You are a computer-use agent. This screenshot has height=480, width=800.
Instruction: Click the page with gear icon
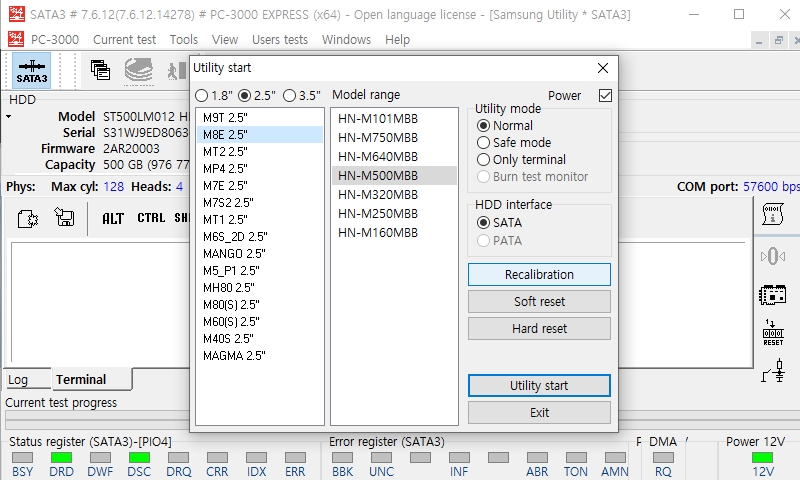28,219
